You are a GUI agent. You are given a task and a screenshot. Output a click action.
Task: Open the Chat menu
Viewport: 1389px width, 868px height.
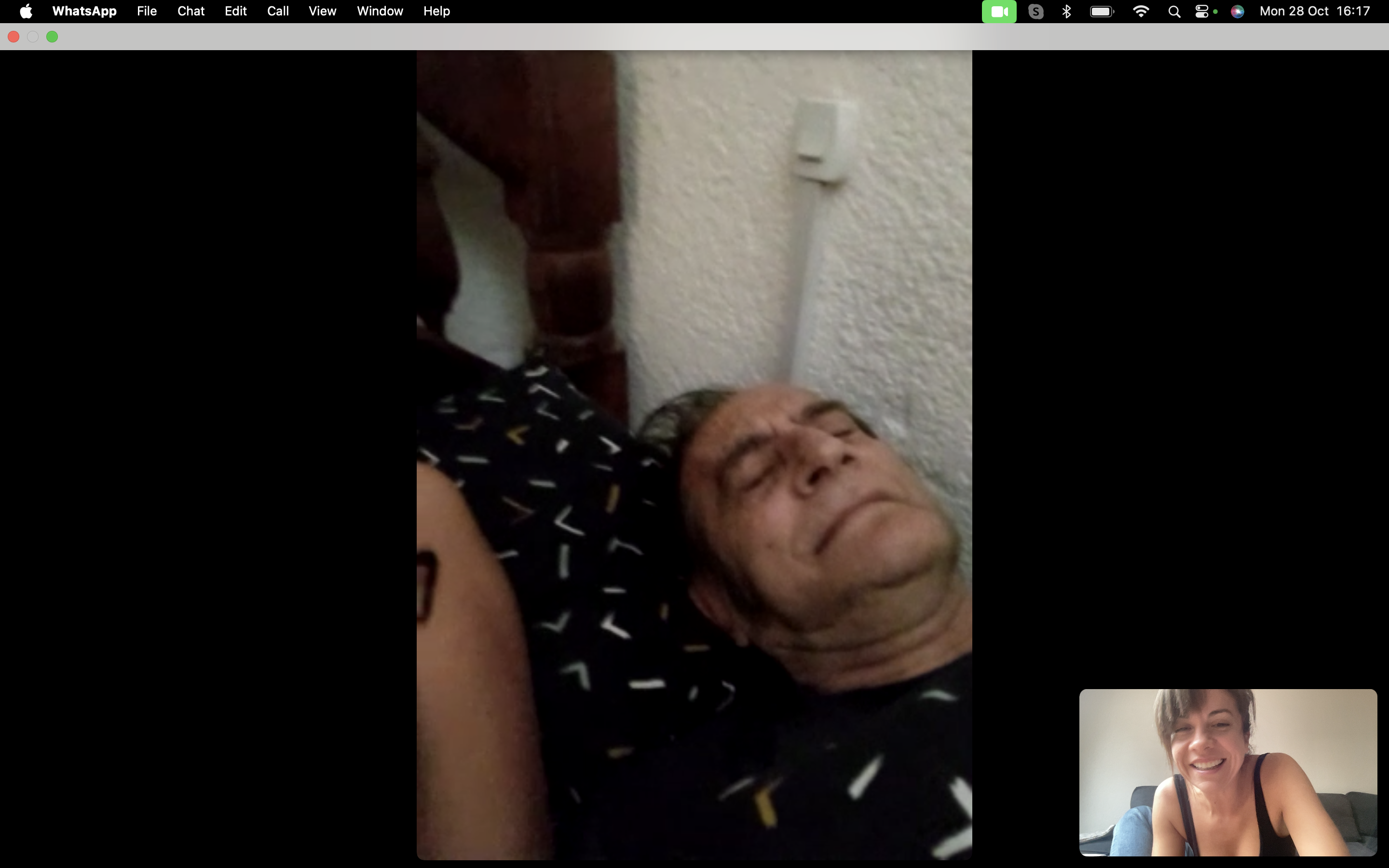(191, 12)
